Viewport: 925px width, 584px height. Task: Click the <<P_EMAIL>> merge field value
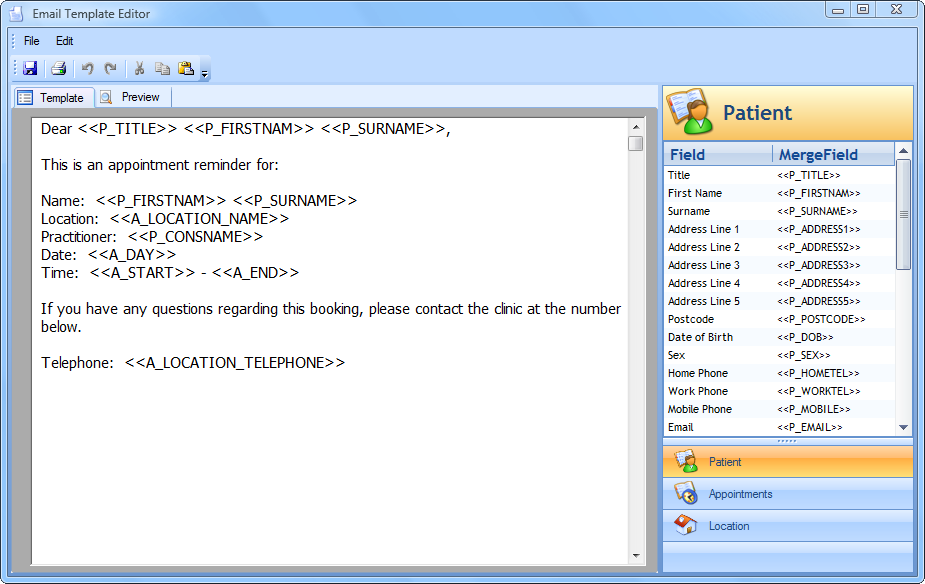coord(809,427)
